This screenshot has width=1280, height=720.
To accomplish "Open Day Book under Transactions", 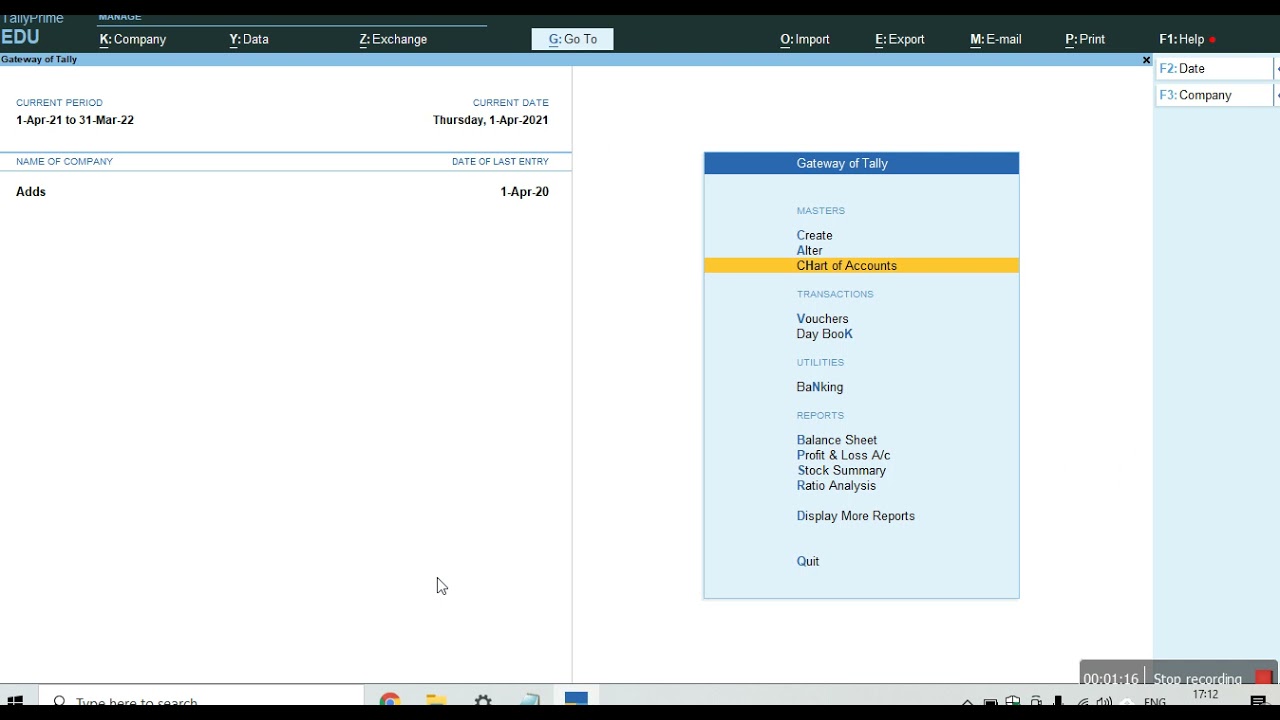I will coord(825,334).
